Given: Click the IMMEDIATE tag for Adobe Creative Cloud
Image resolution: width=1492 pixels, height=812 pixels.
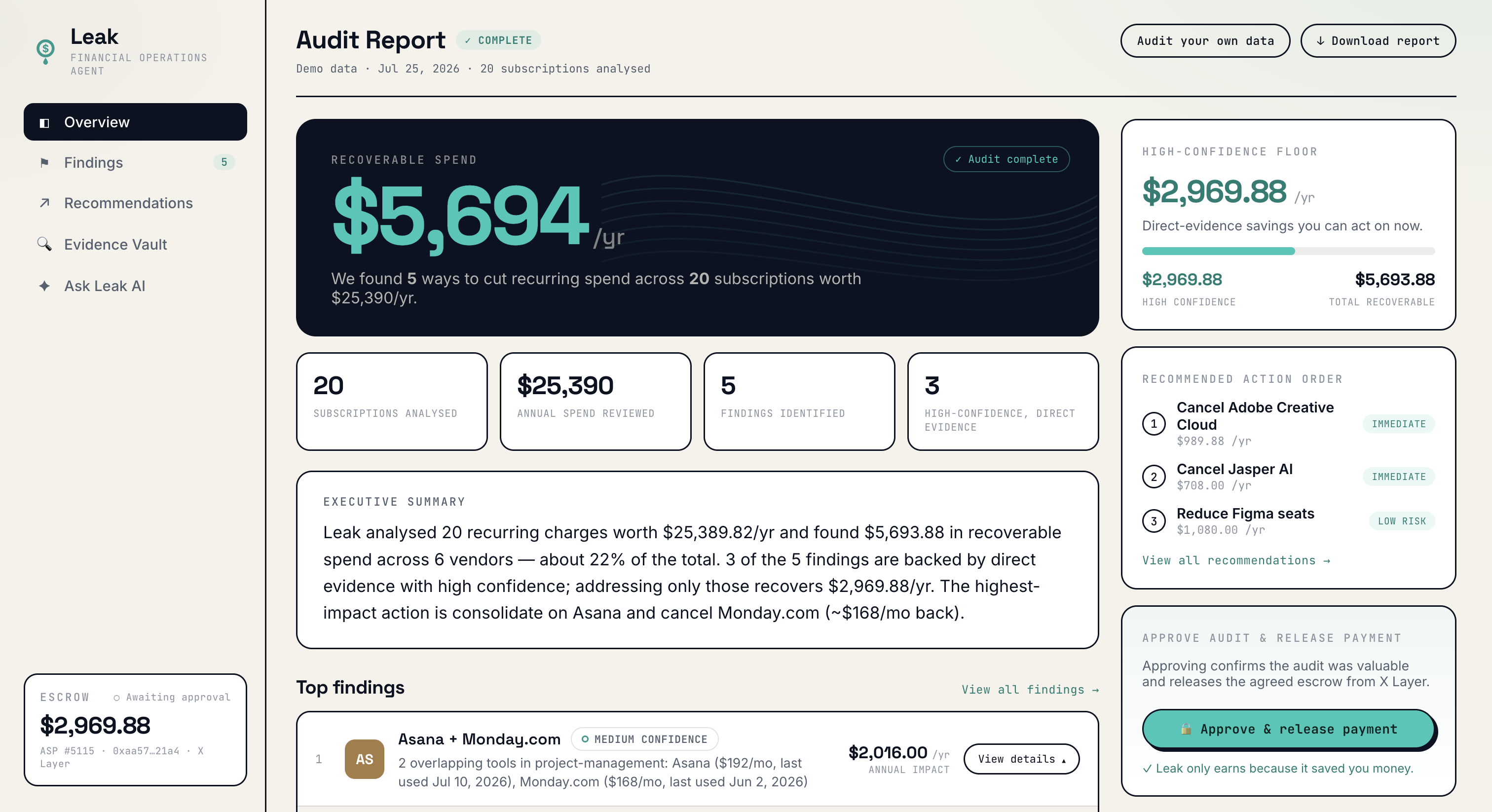Looking at the screenshot, I should tap(1399, 424).
